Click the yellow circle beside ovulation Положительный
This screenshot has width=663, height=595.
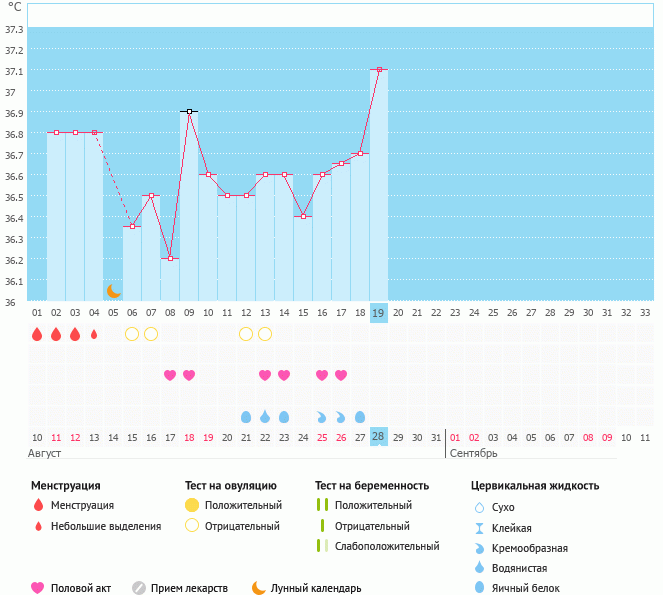click(x=191, y=505)
